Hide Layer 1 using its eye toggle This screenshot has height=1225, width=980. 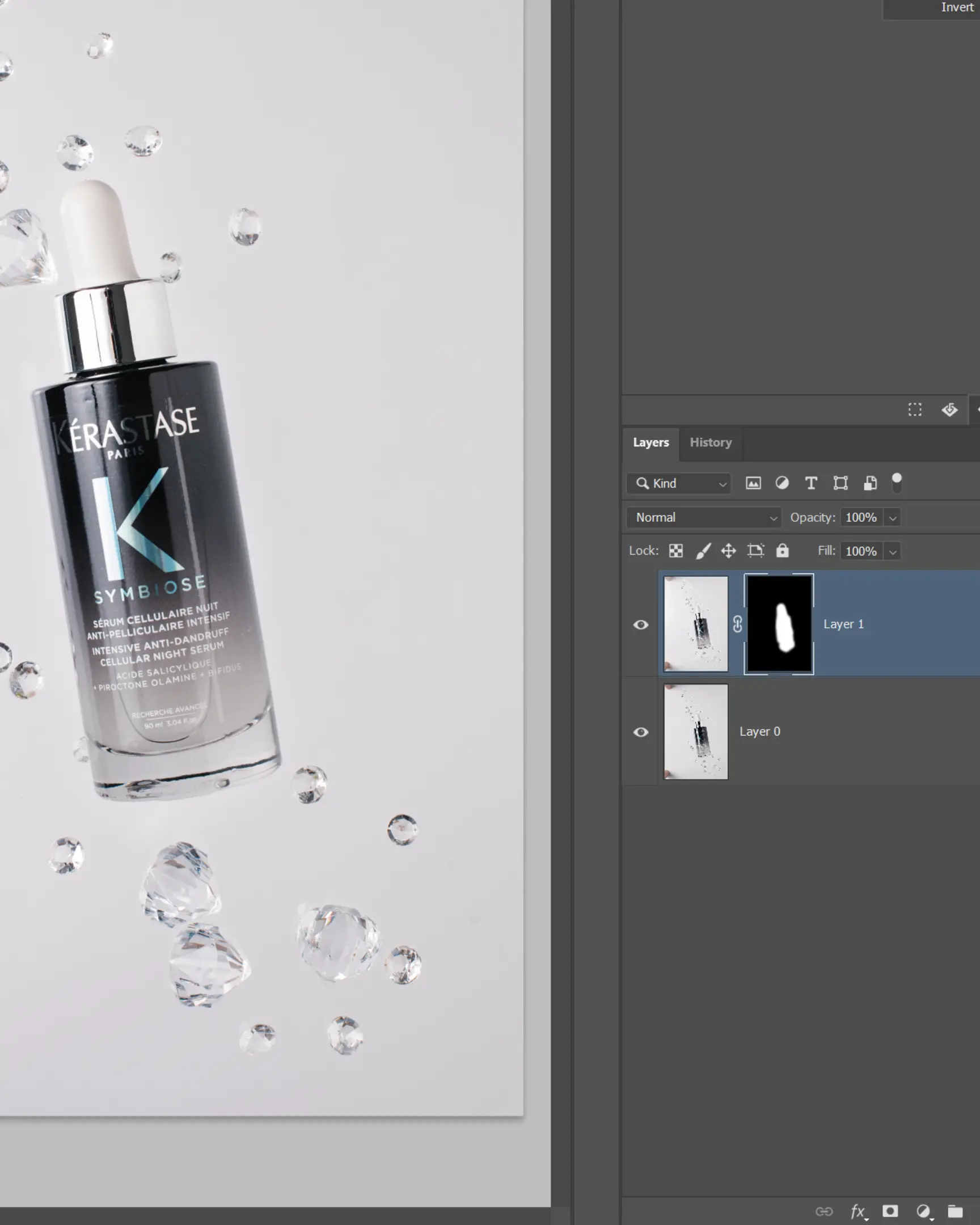tap(641, 624)
